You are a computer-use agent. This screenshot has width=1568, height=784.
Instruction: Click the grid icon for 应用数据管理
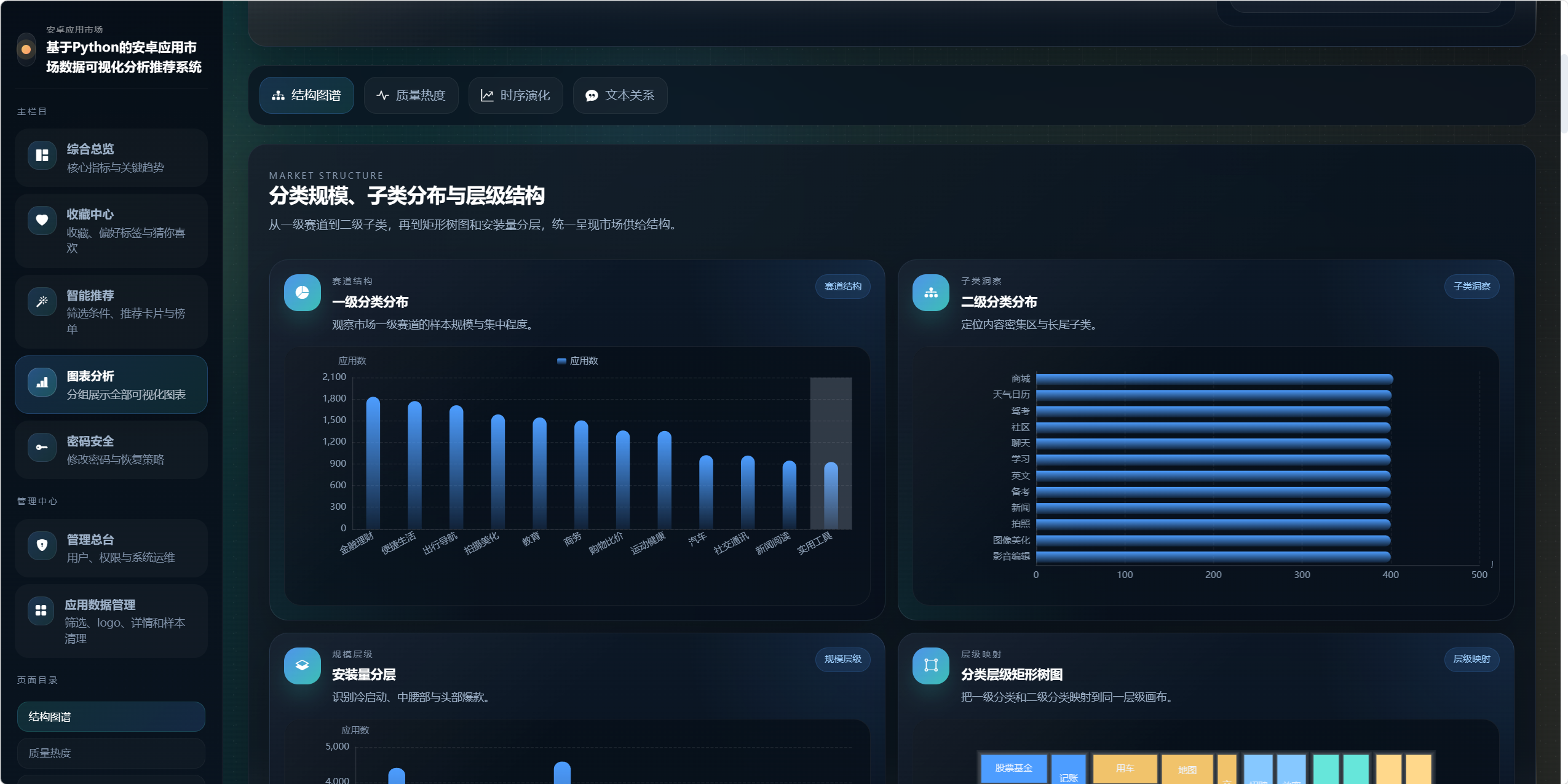41,610
